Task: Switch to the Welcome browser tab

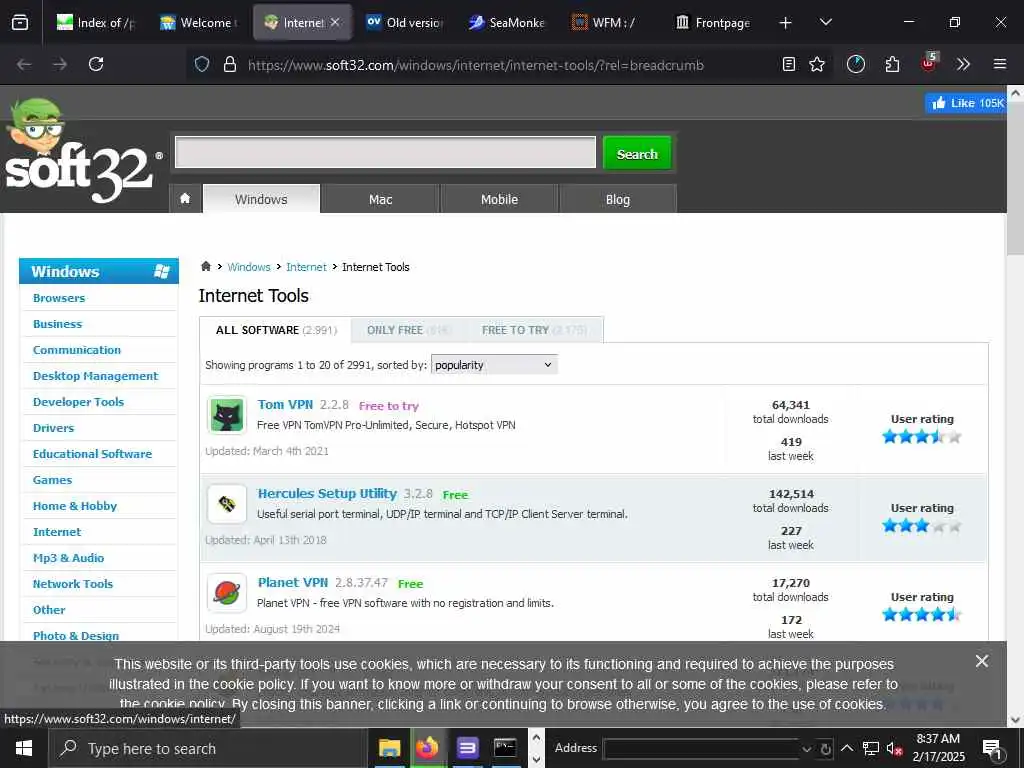Action: pos(199,23)
